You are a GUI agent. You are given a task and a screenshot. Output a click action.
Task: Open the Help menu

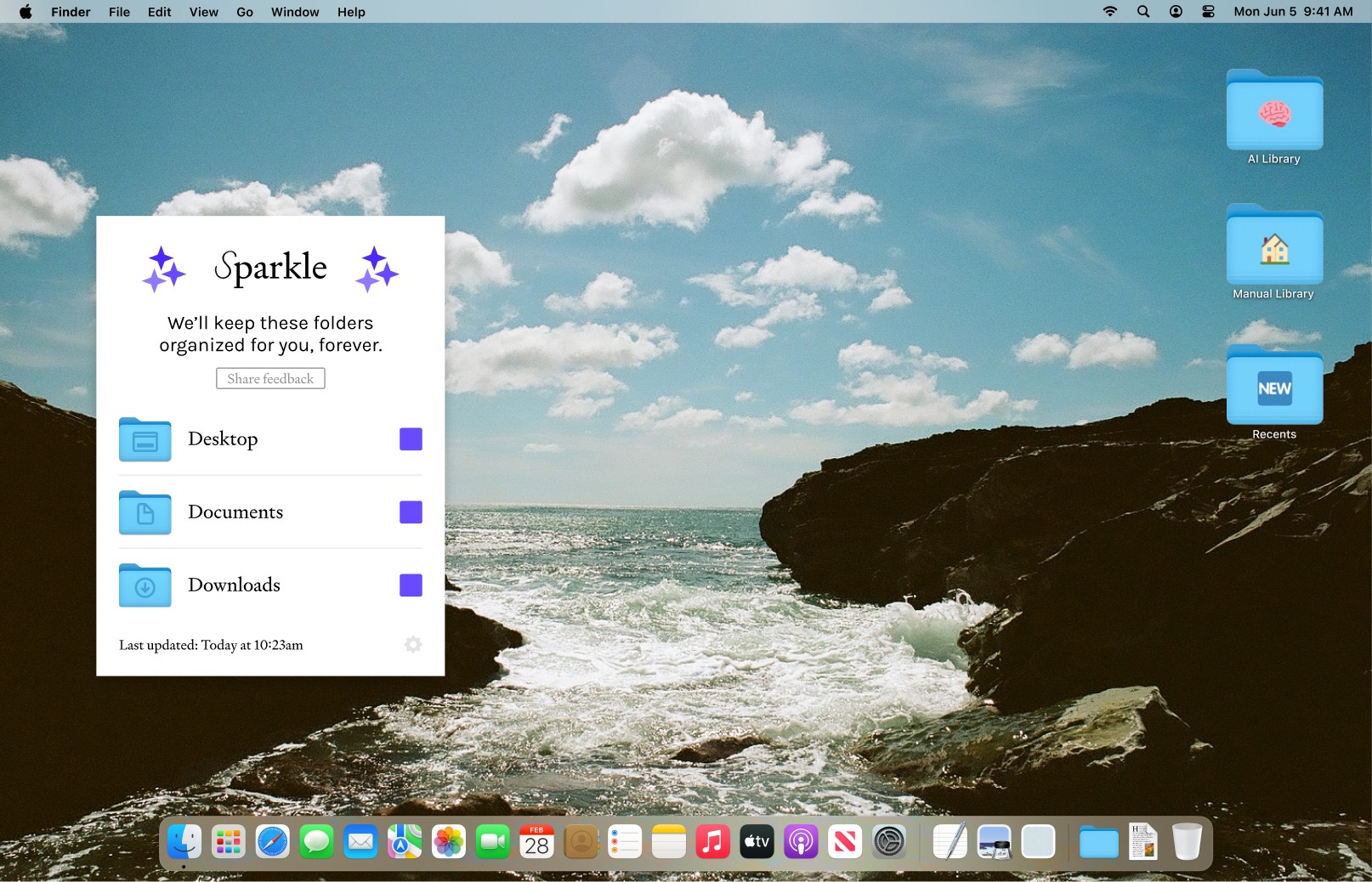coord(351,12)
